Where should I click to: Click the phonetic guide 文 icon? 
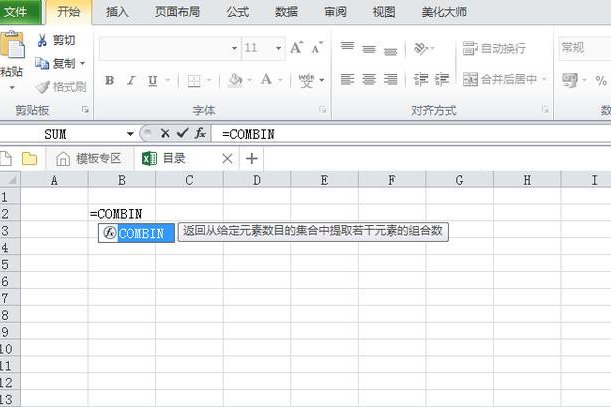tap(306, 80)
